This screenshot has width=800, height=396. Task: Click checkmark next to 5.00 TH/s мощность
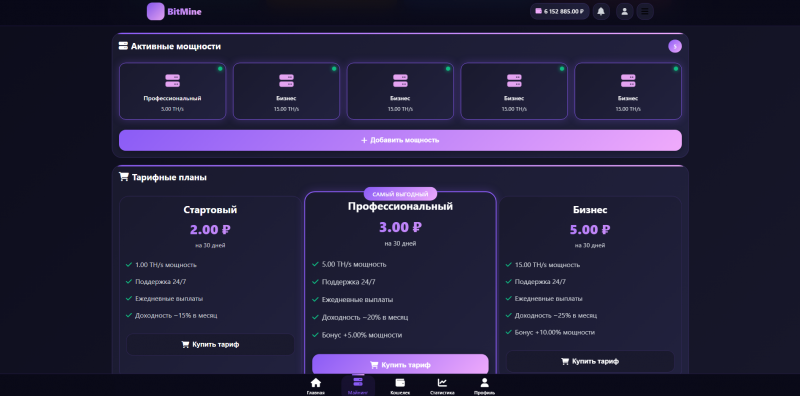tap(315, 264)
